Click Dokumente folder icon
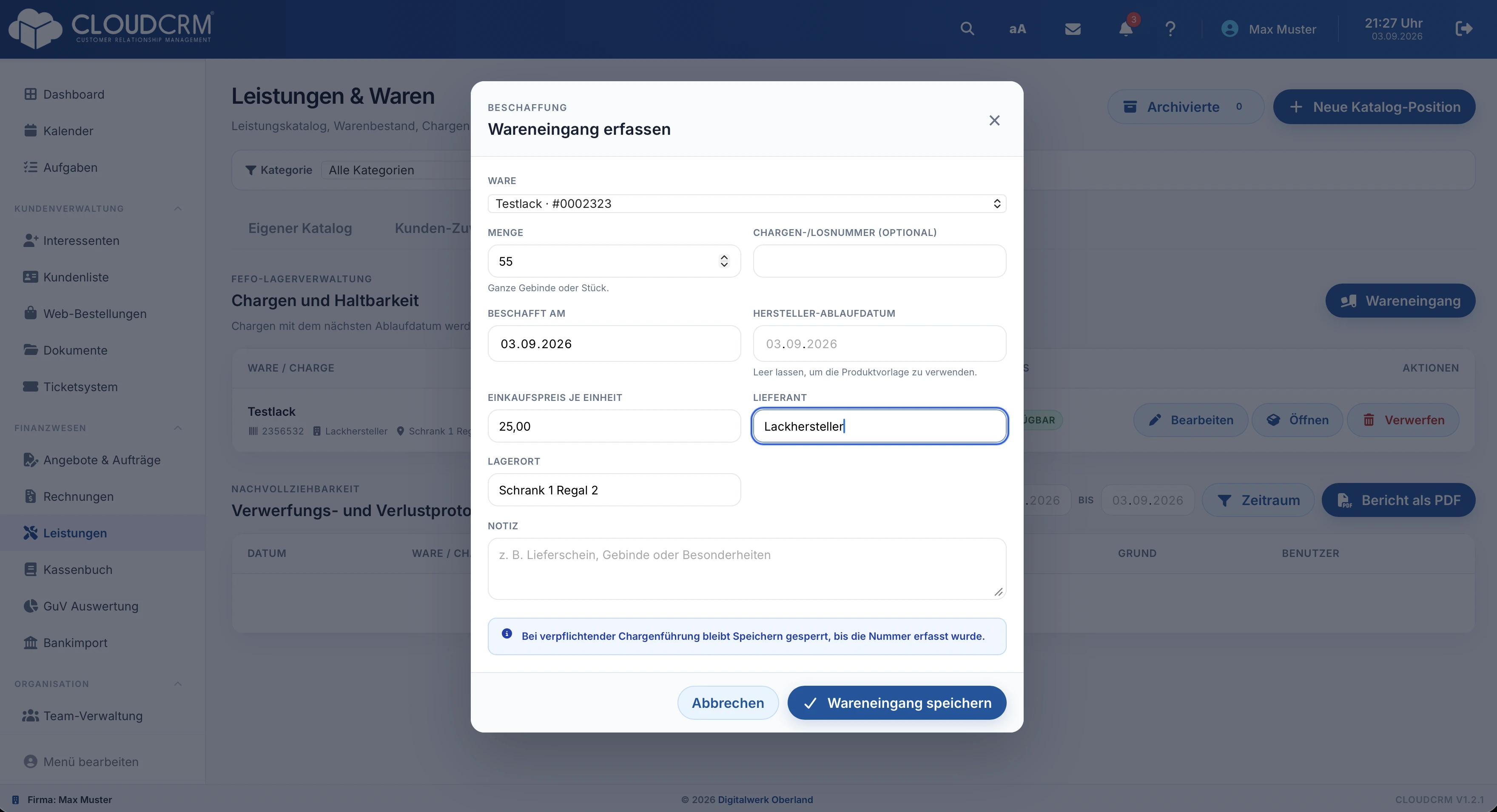 [x=30, y=349]
